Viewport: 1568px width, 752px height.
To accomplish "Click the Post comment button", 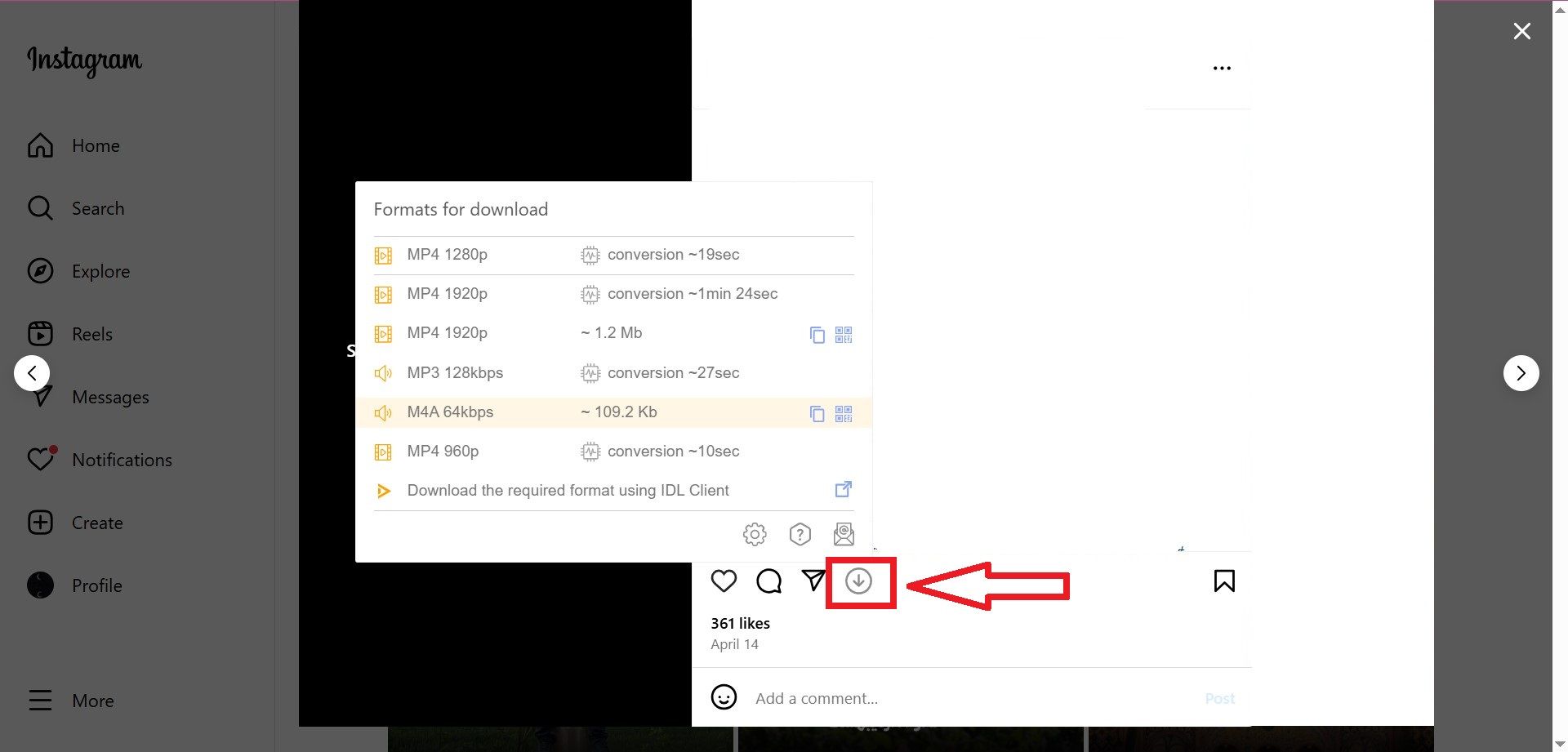I will pos(1220,699).
